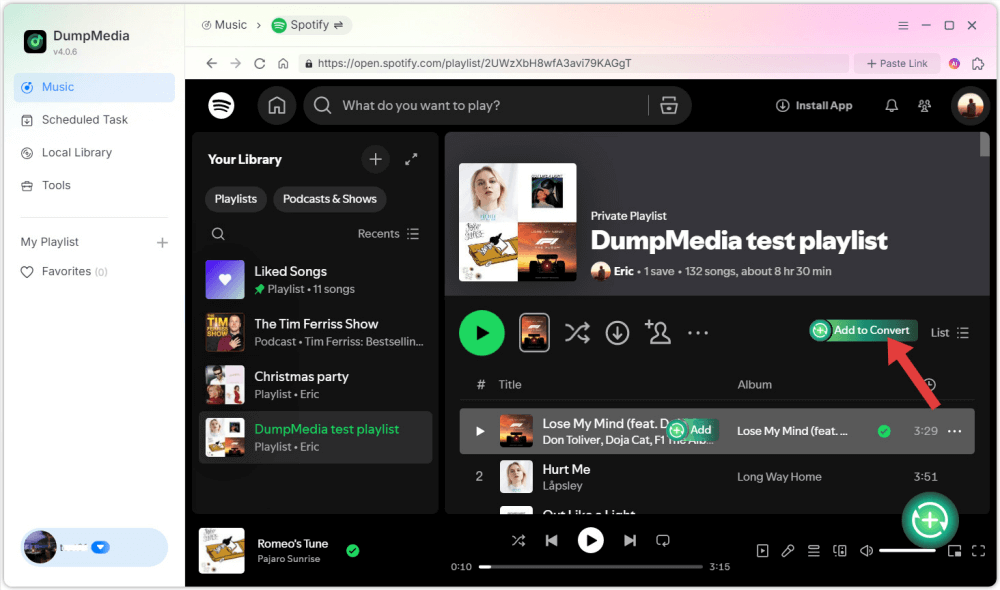The image size is (1000, 590).
Task: Click the Add to Convert button
Action: coord(863,330)
